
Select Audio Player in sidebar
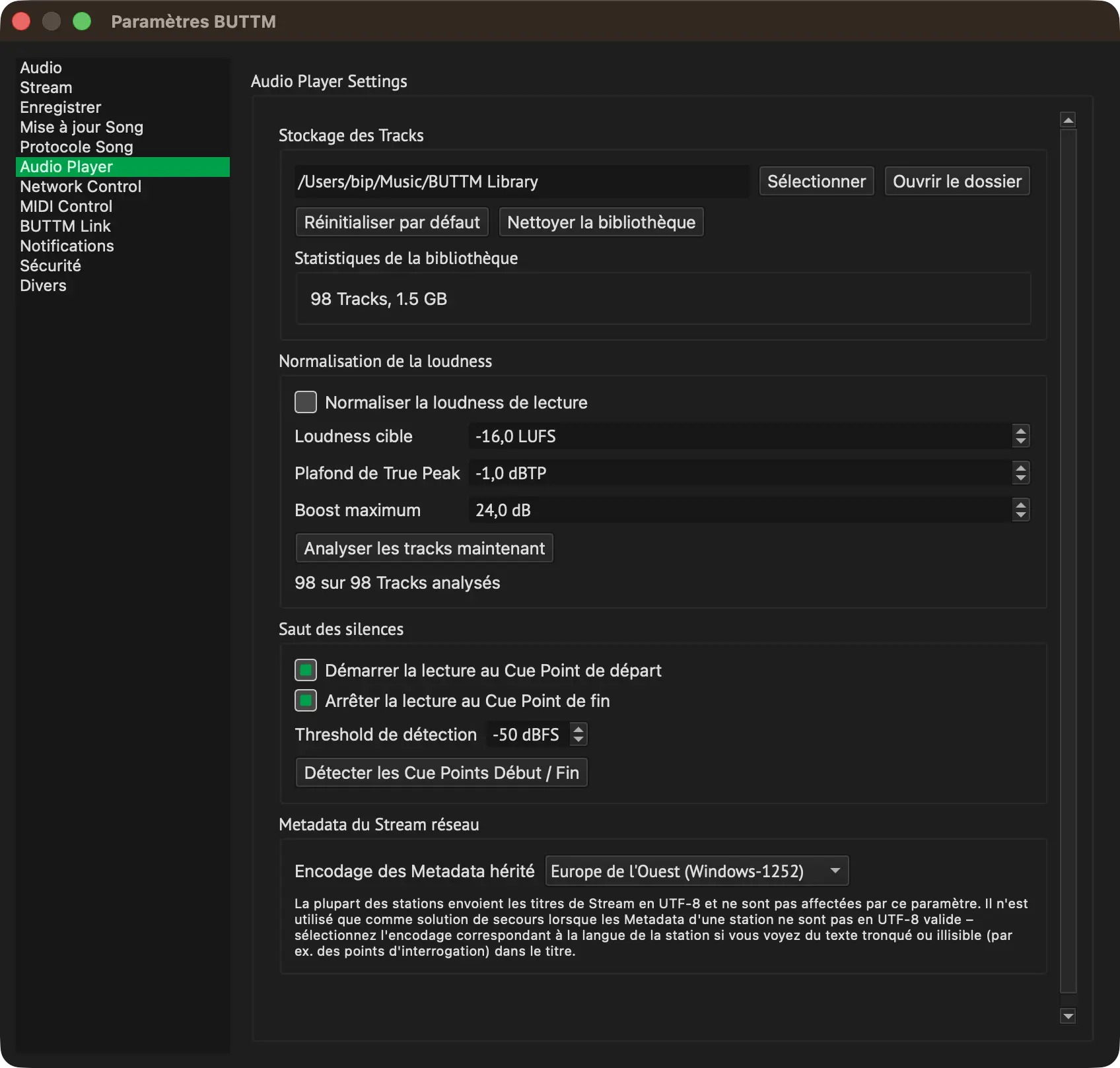point(123,166)
